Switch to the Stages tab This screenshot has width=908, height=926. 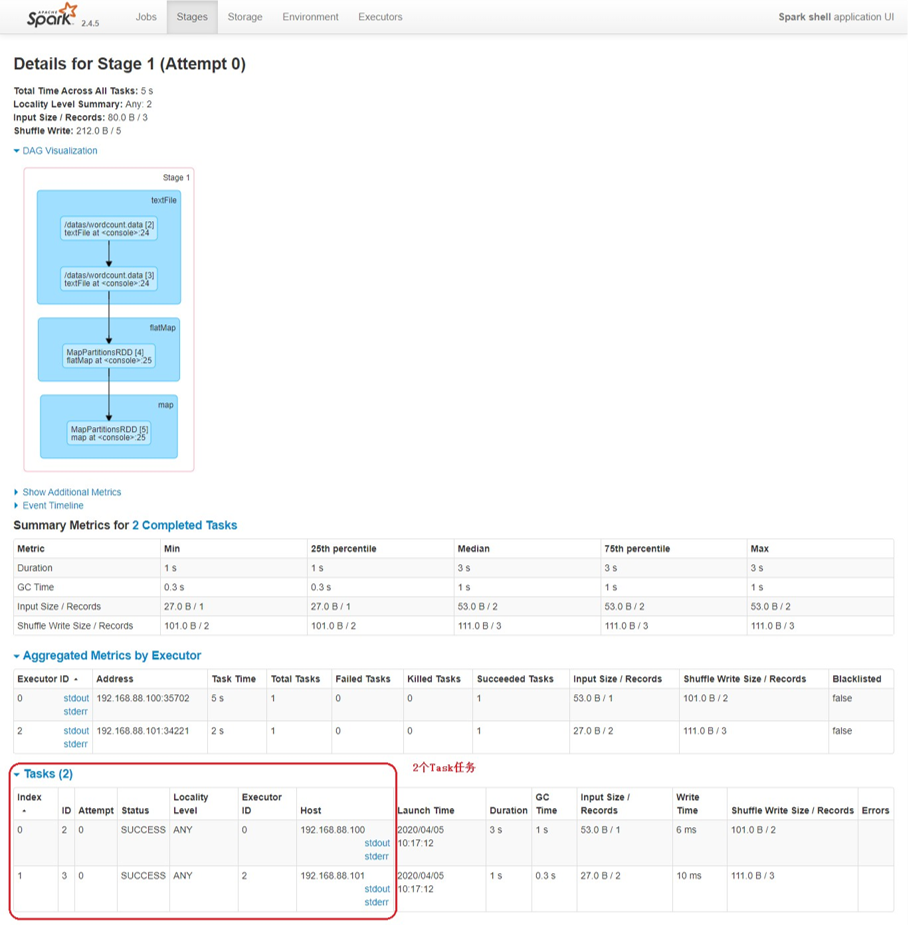click(x=192, y=17)
